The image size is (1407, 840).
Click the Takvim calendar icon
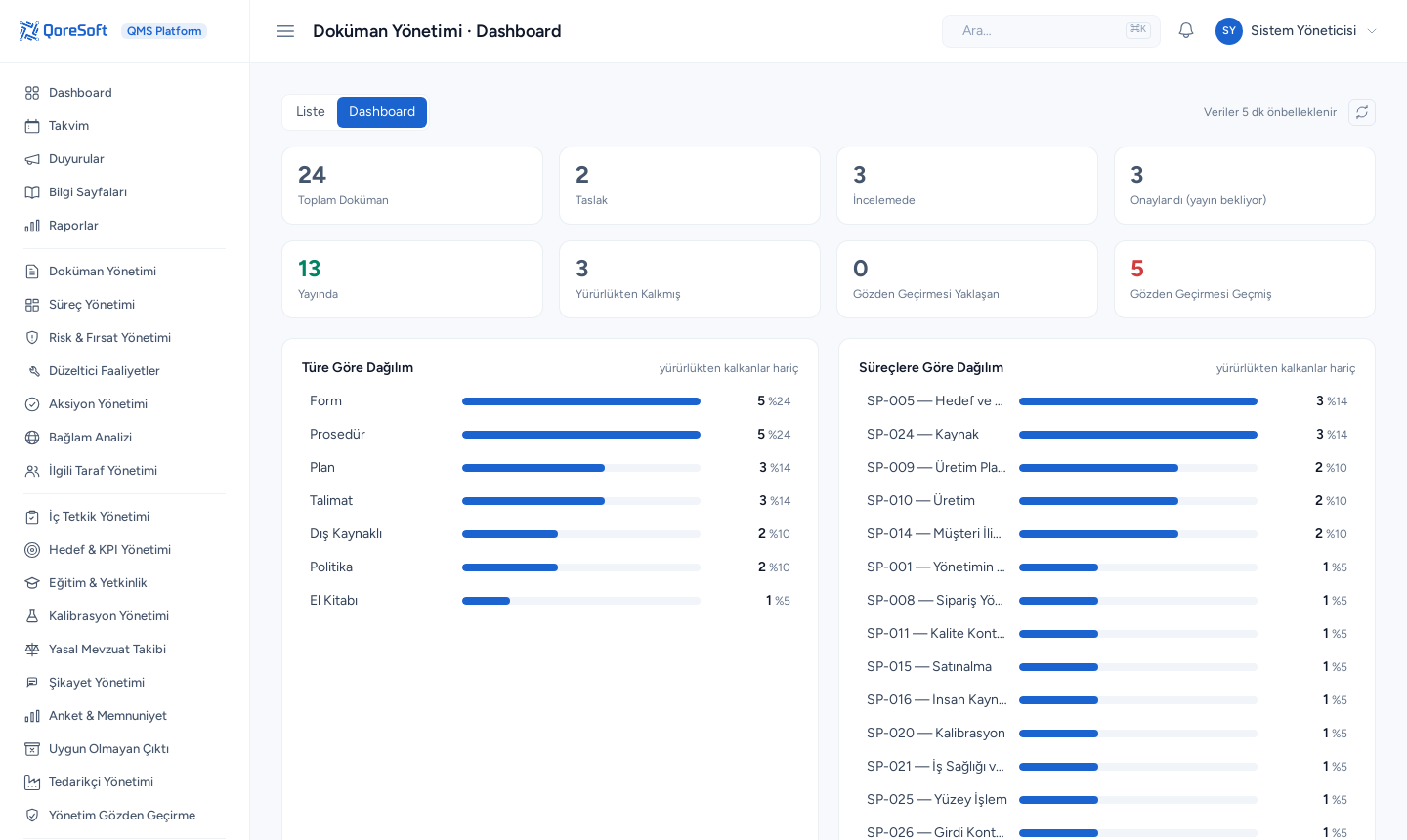coord(32,126)
